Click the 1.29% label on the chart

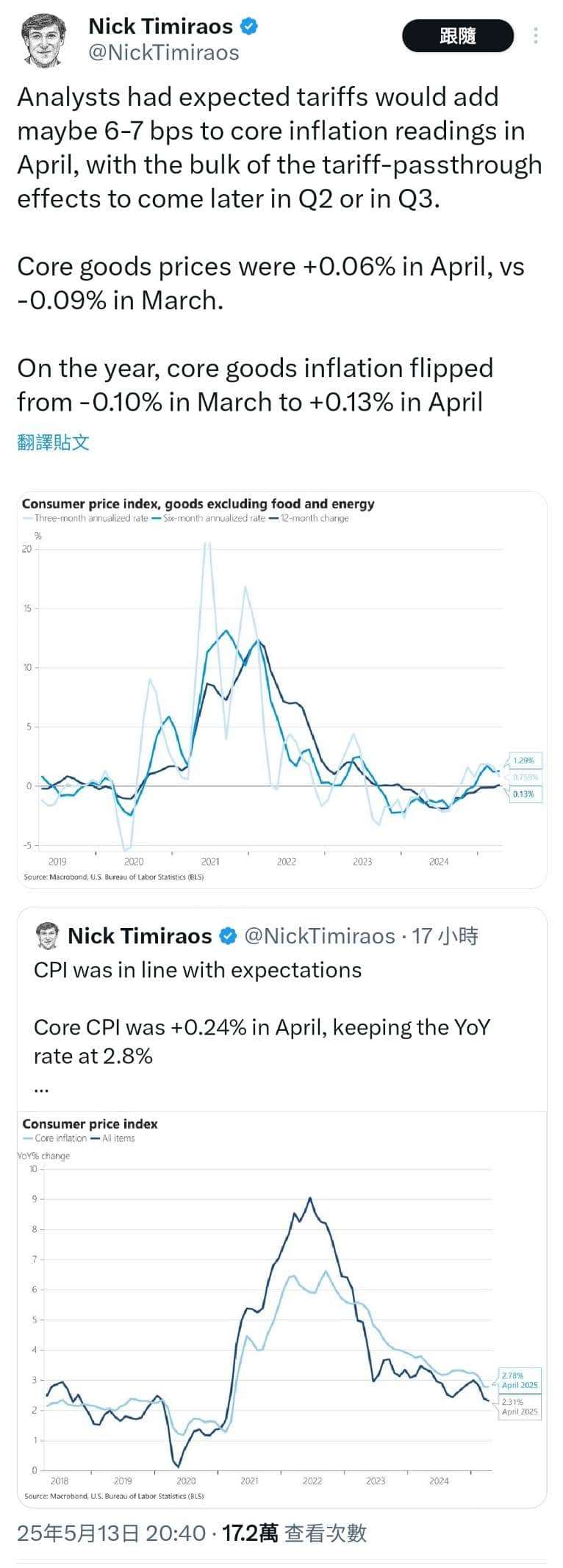click(523, 760)
